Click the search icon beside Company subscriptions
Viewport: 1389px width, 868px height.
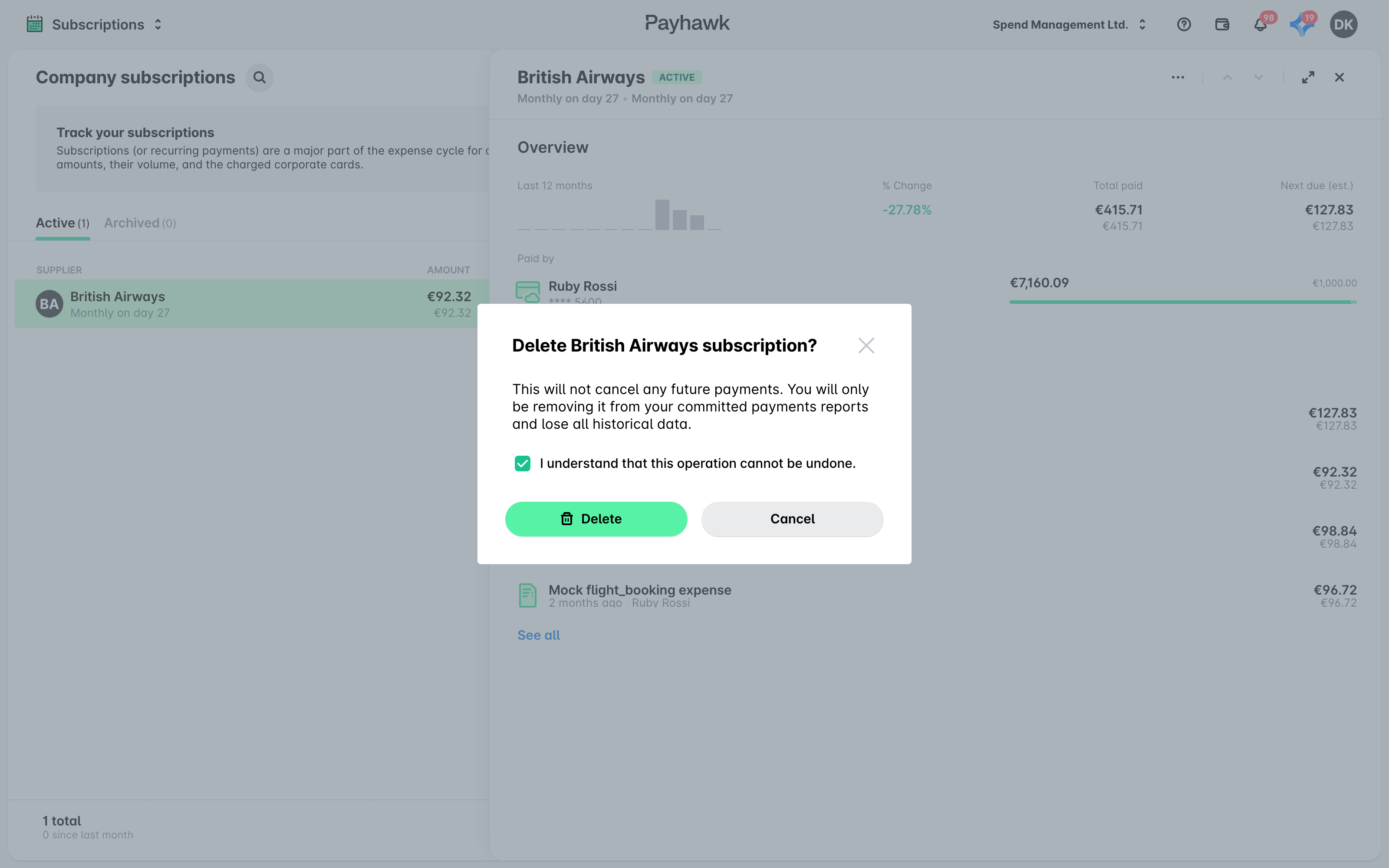click(x=260, y=78)
